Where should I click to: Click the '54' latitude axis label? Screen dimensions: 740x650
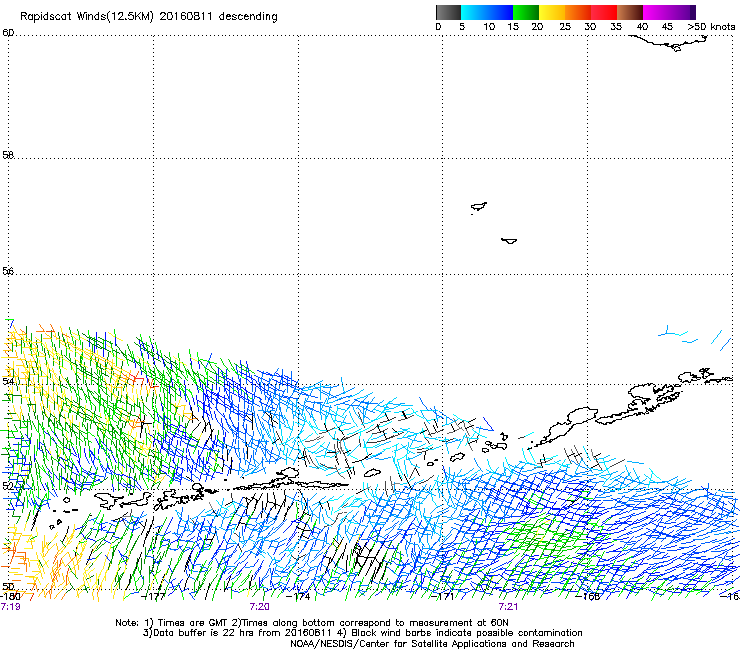pyautogui.click(x=8, y=381)
